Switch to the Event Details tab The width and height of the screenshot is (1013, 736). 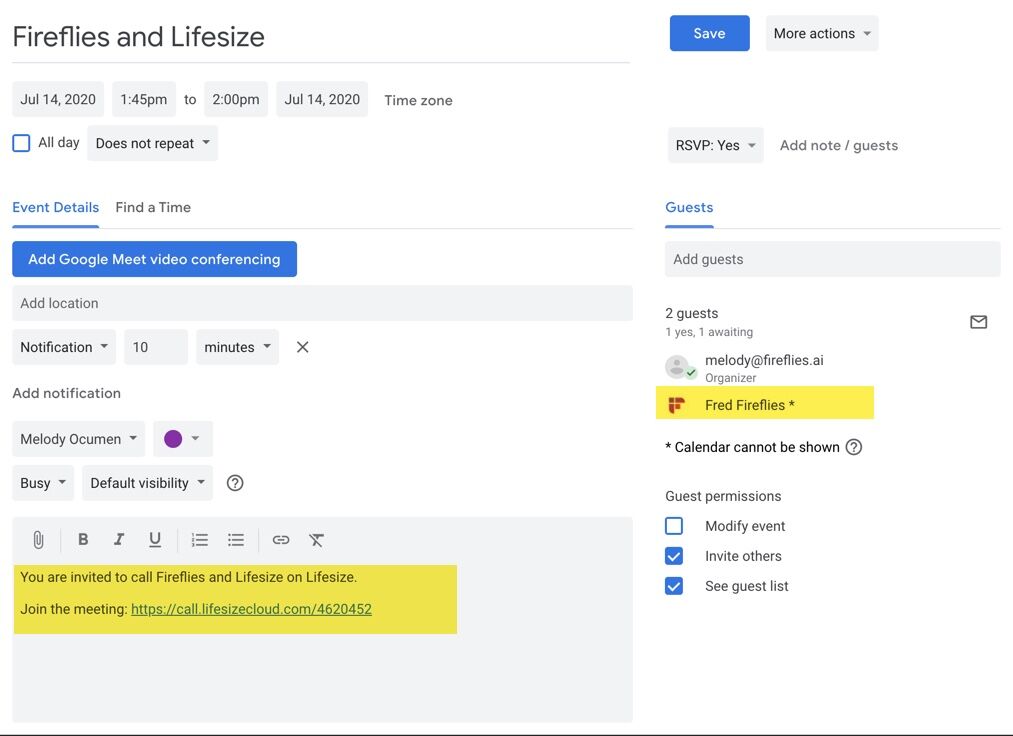(56, 207)
